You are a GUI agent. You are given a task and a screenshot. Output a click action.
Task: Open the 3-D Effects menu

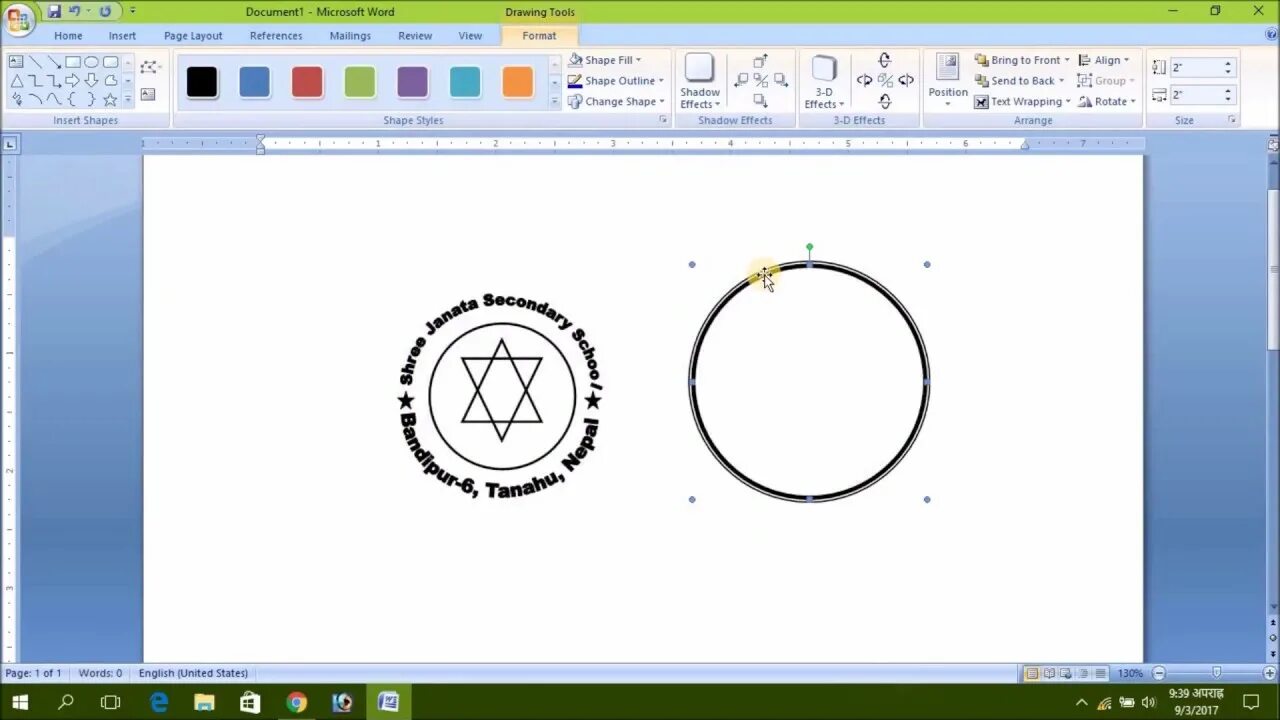[824, 82]
